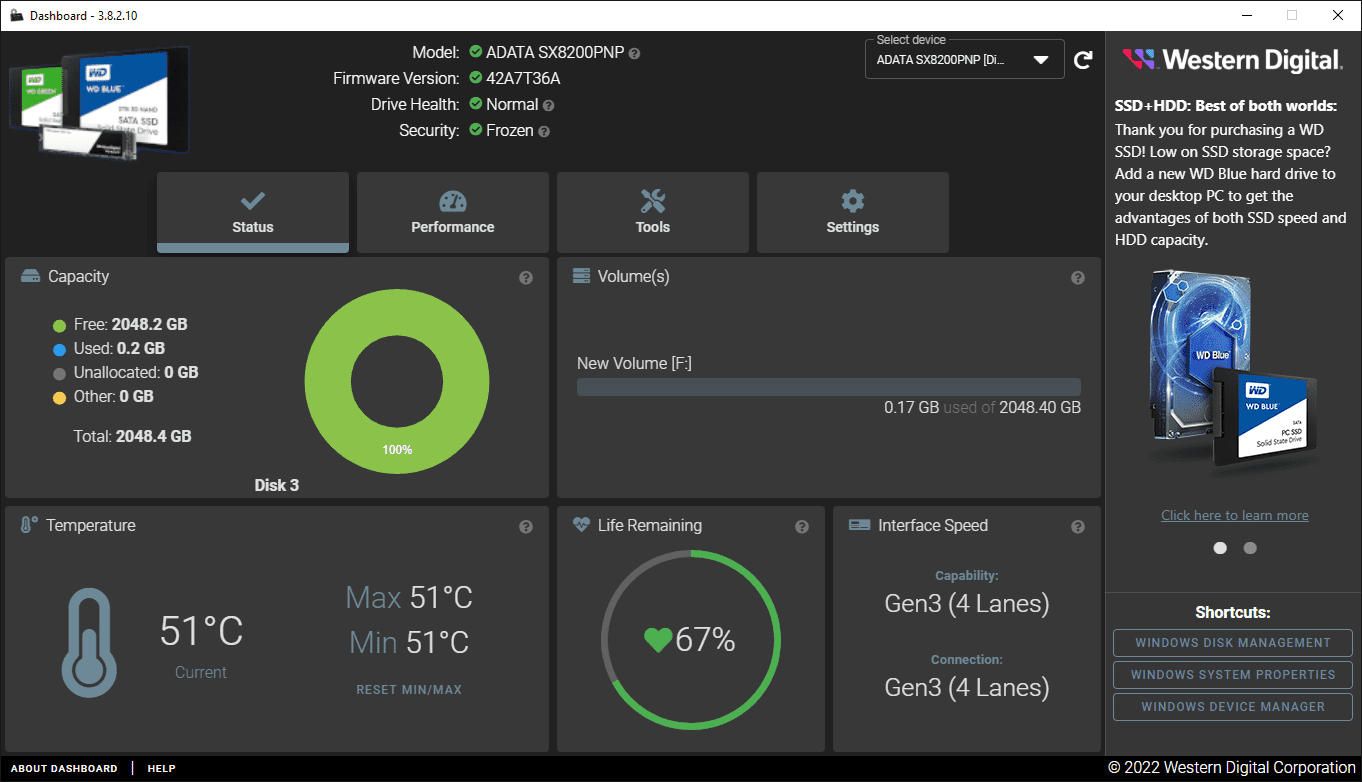Click the 'Total: 2048.4 GB' capacity text
The width and height of the screenshot is (1362, 782).
click(x=133, y=437)
